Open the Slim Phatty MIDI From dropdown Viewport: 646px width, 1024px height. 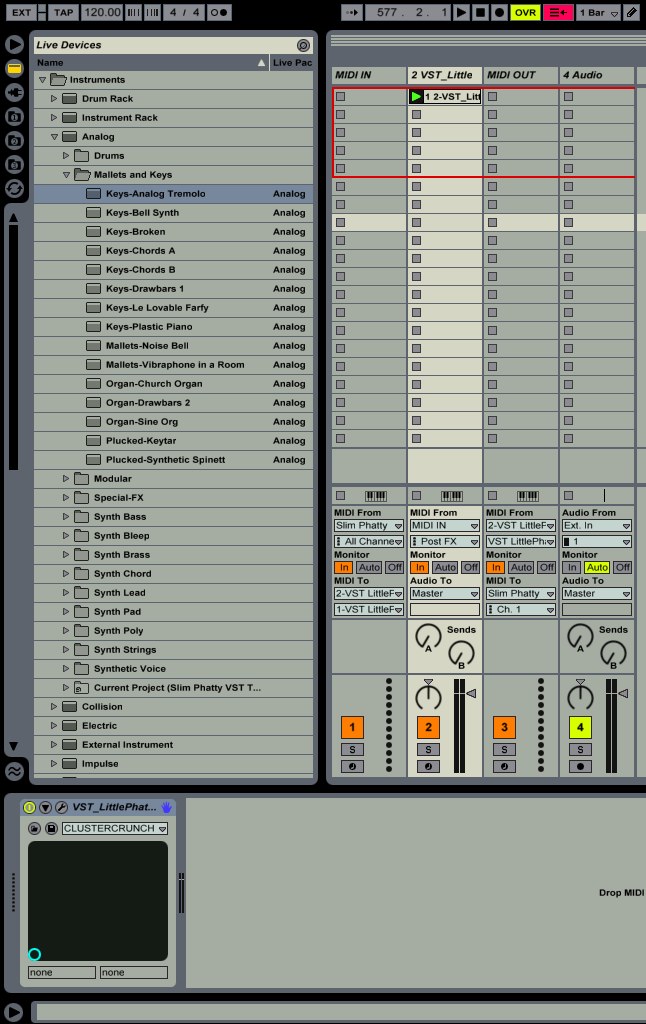click(368, 525)
